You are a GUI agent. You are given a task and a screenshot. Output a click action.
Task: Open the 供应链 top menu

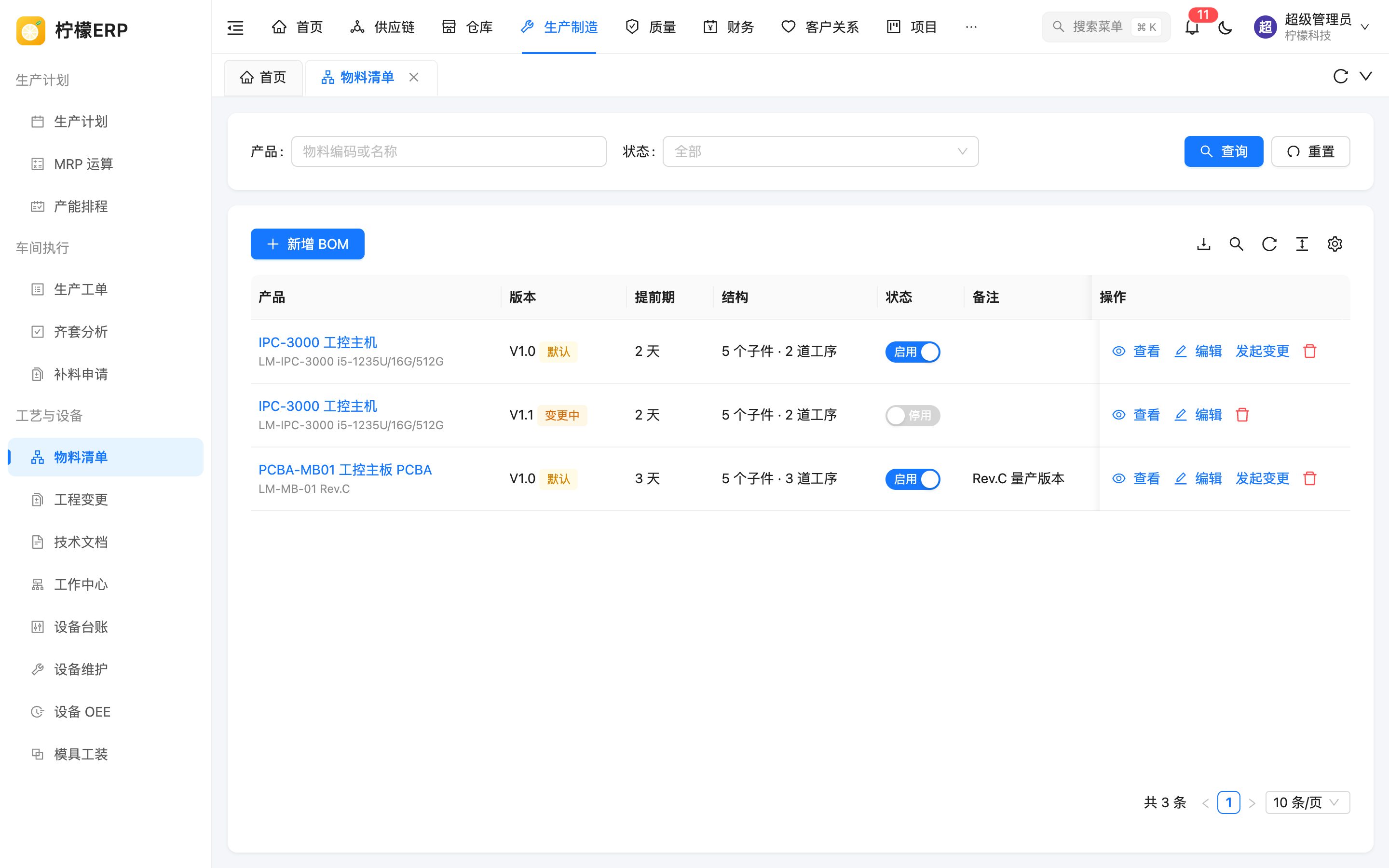(x=382, y=27)
